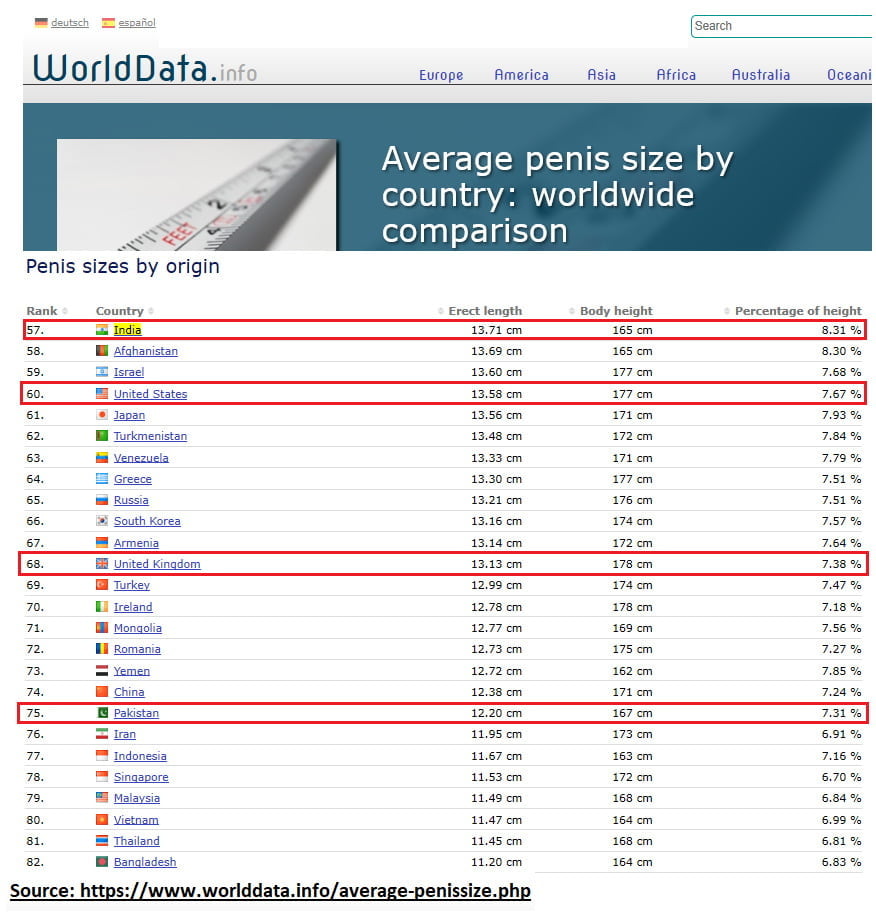Click the South Korea flag icon

pos(102,521)
